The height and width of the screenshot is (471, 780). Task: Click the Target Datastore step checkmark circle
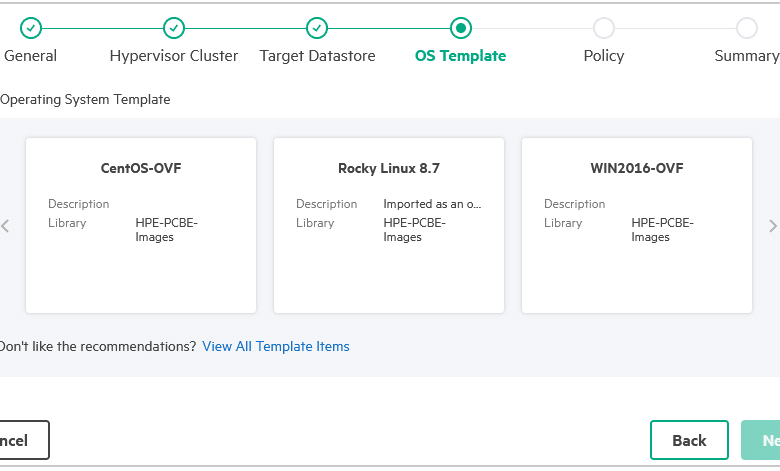(x=317, y=28)
